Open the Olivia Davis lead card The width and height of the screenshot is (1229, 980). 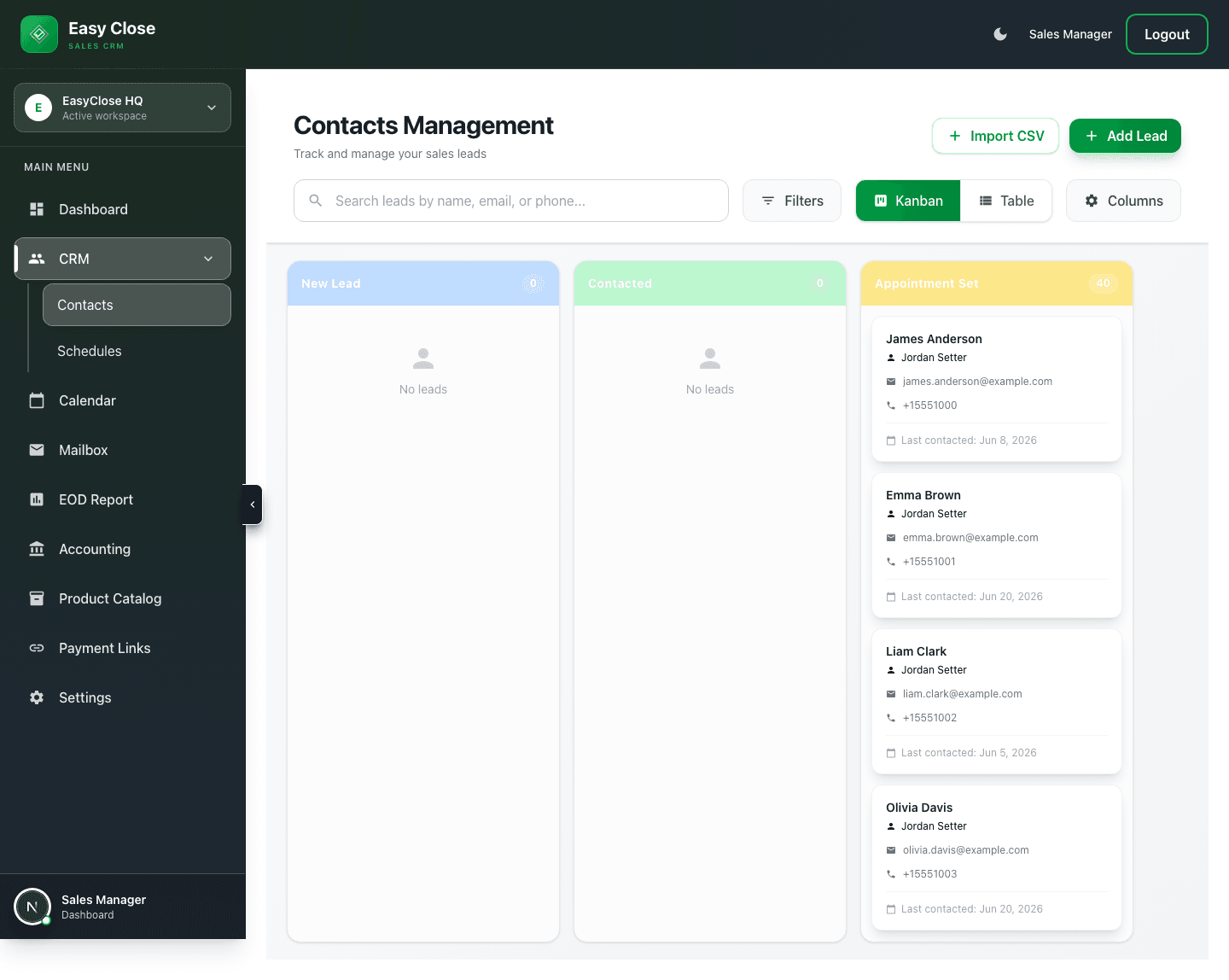point(997,858)
